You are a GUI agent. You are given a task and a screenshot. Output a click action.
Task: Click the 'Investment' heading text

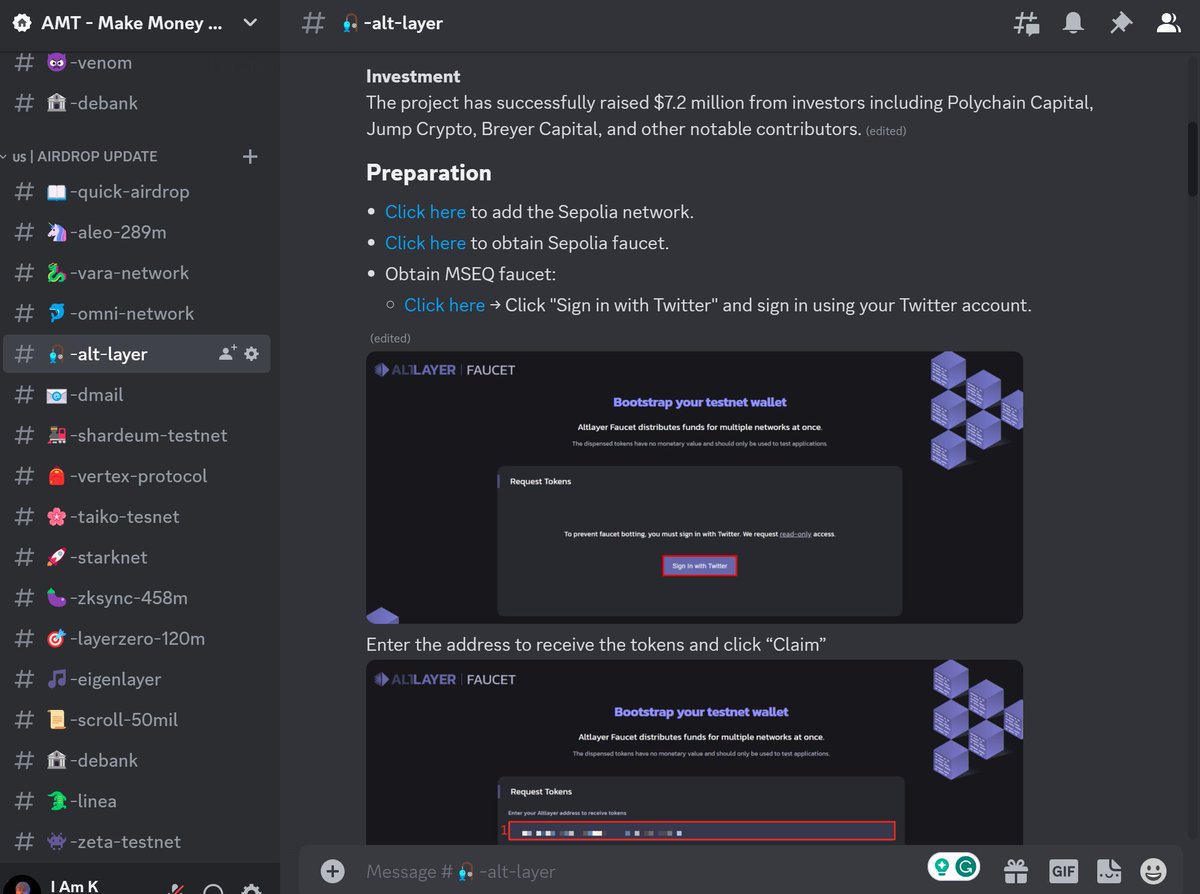click(413, 76)
